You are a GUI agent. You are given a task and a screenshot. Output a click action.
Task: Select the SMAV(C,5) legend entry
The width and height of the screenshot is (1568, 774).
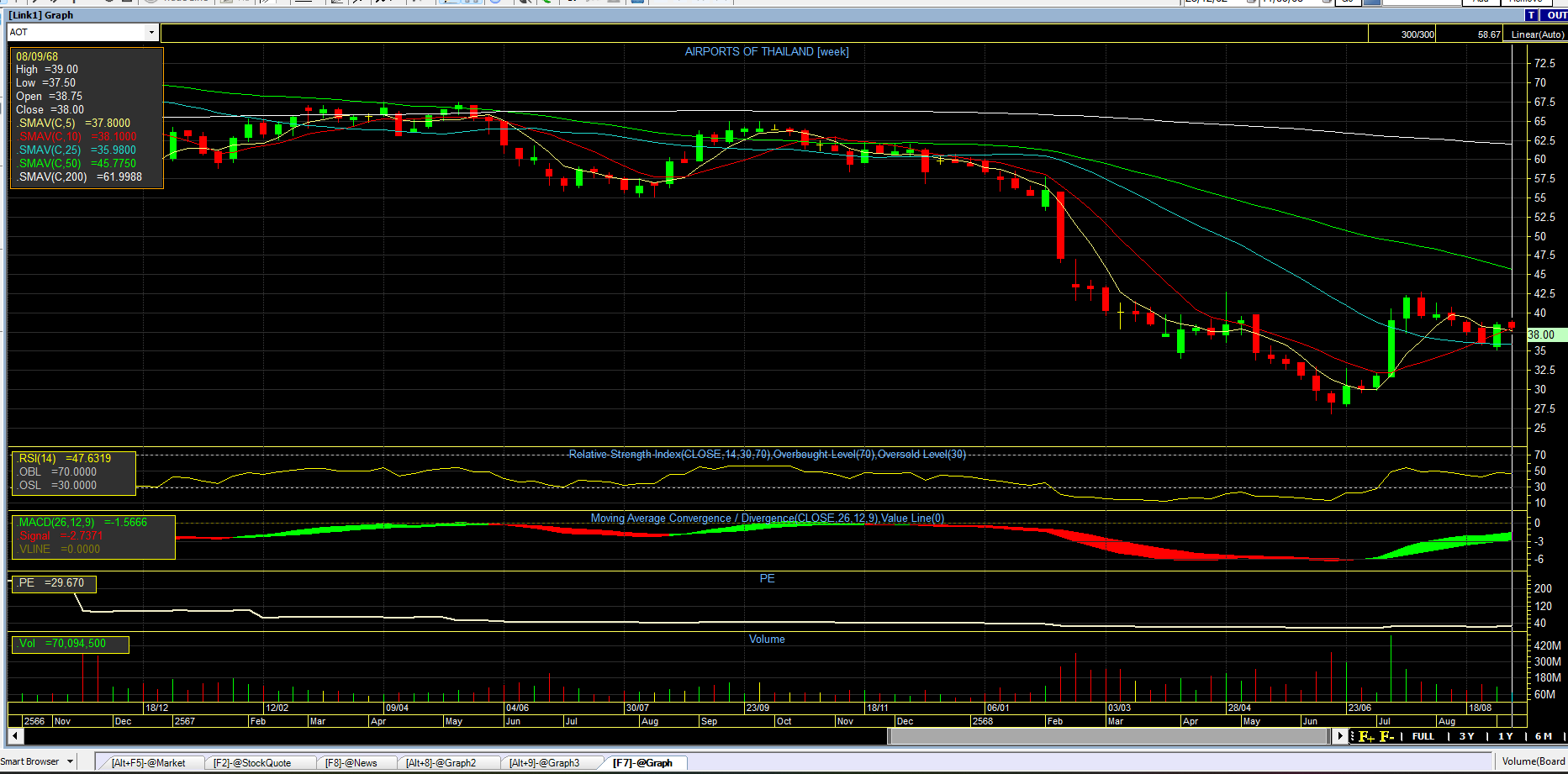coord(74,123)
